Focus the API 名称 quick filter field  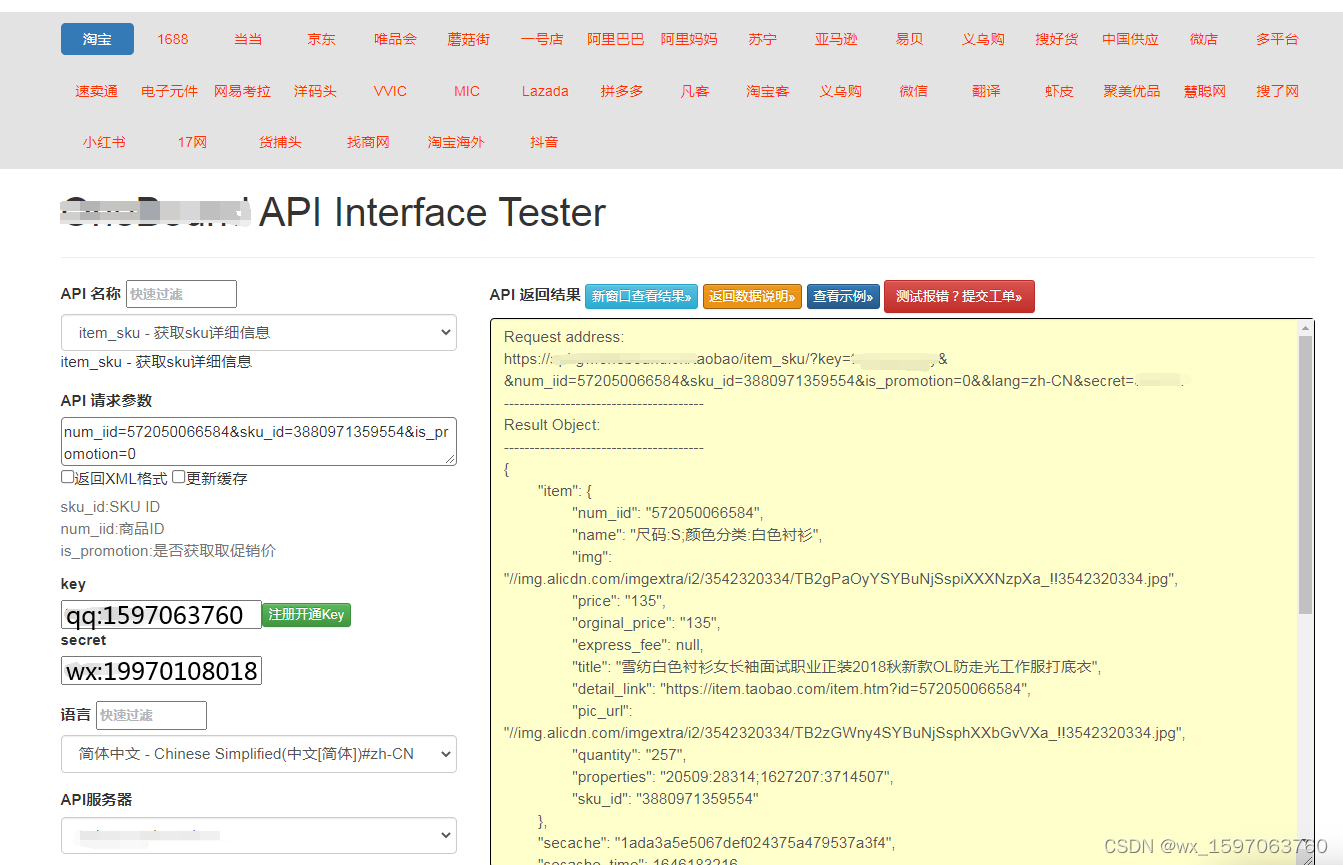click(181, 294)
